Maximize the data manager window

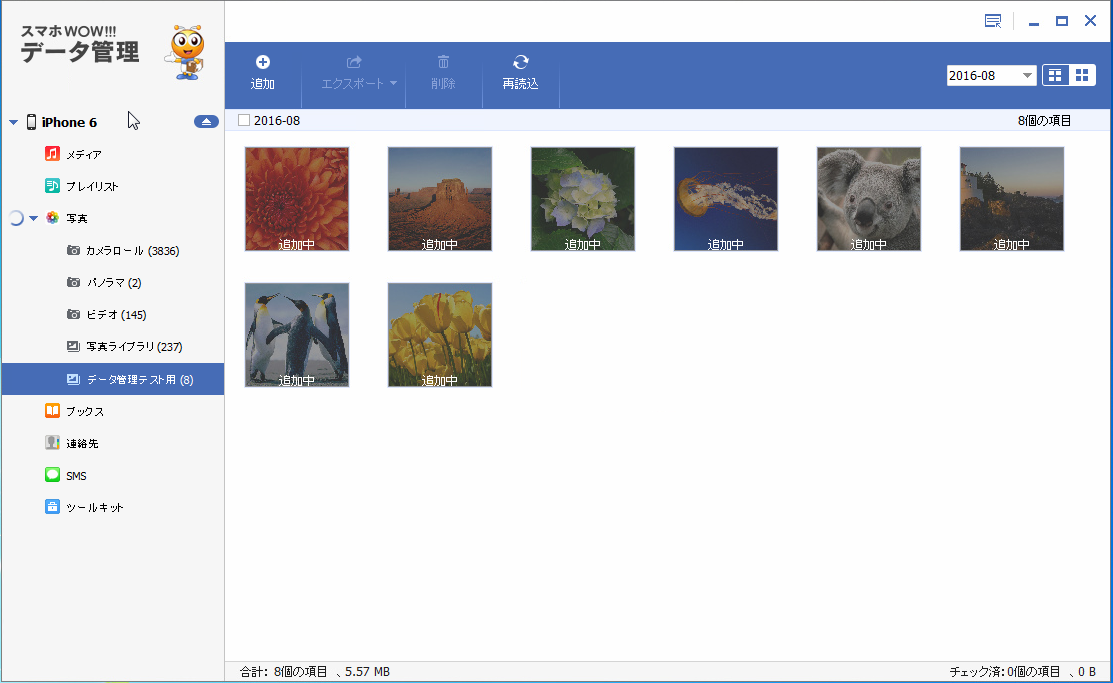tap(1062, 21)
